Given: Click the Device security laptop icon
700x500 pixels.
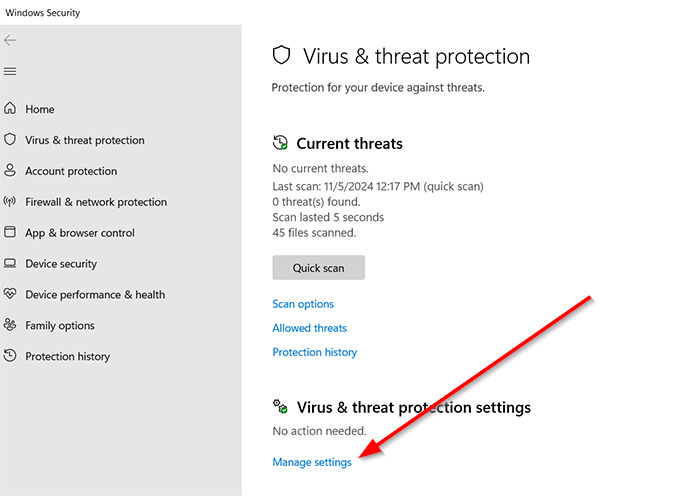Looking at the screenshot, I should pyautogui.click(x=10, y=264).
